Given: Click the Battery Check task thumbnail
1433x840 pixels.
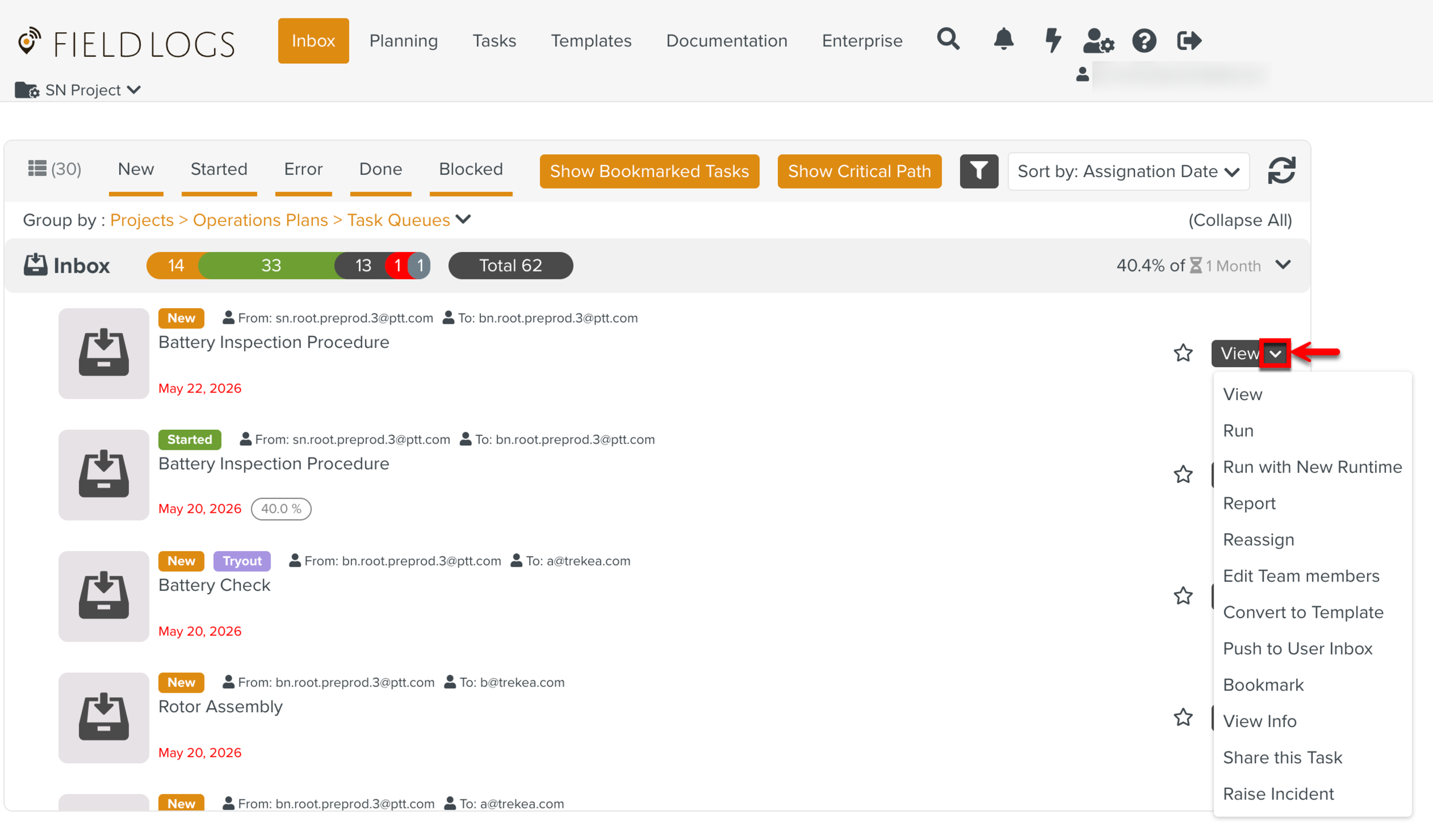Looking at the screenshot, I should (104, 596).
